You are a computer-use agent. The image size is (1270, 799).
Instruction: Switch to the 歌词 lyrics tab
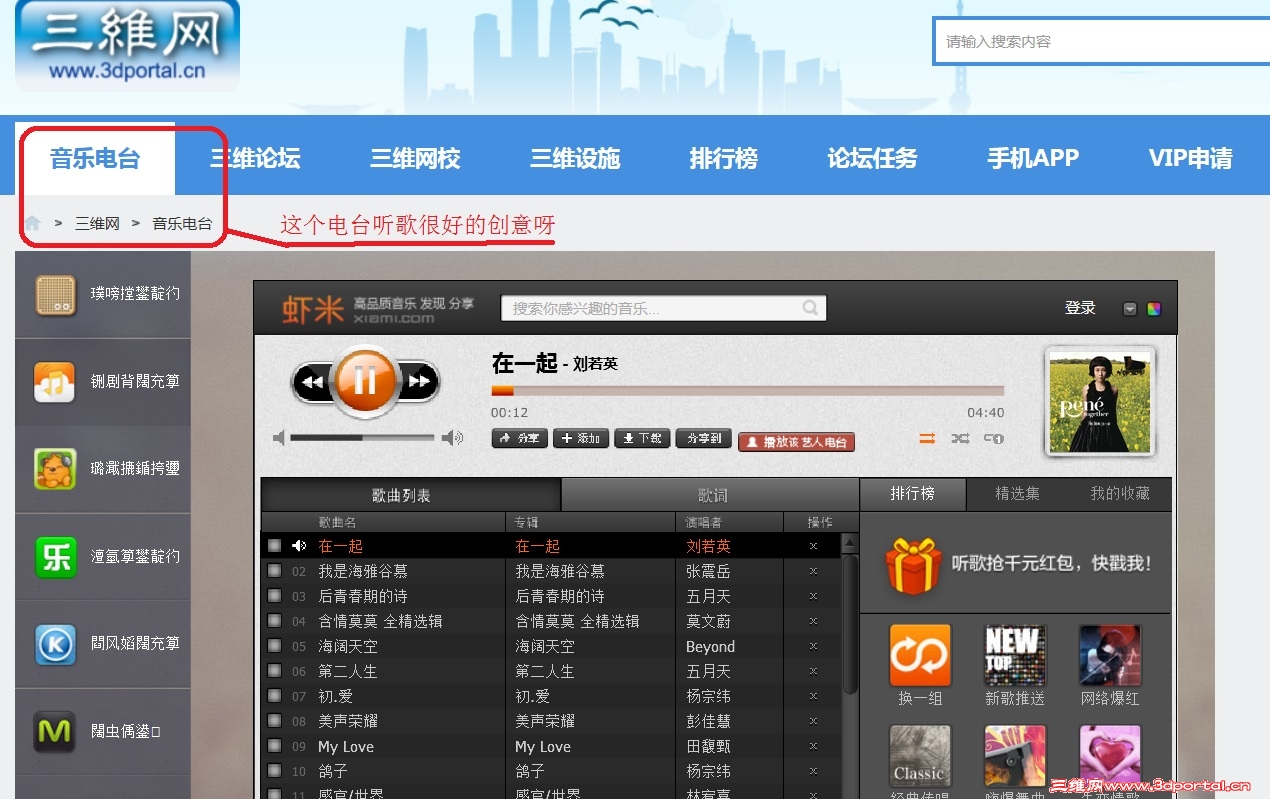(712, 495)
